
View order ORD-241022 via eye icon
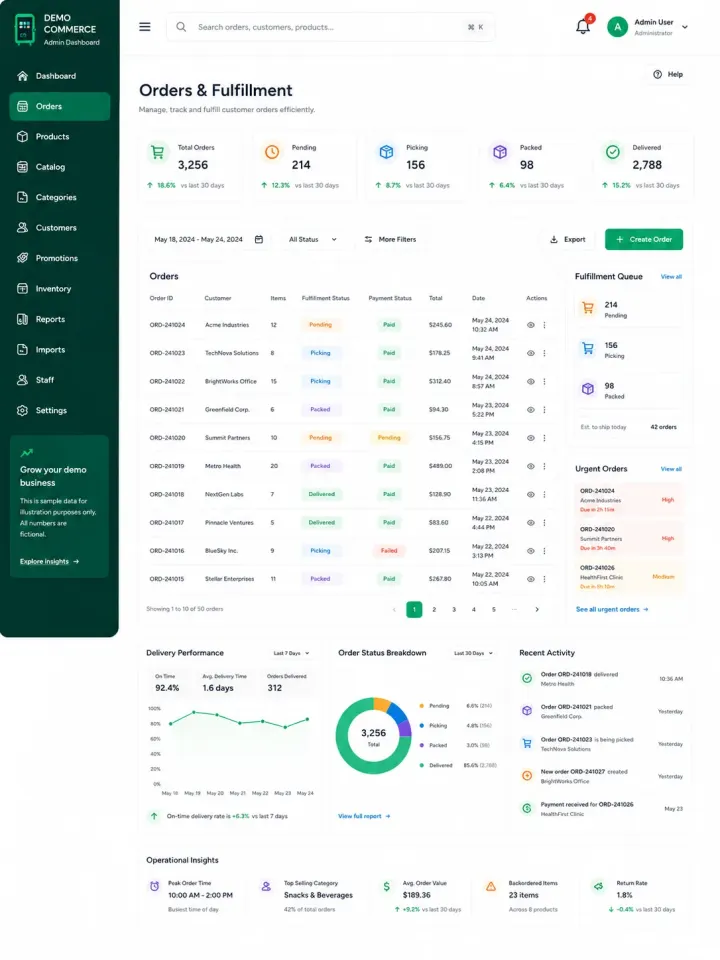point(531,381)
